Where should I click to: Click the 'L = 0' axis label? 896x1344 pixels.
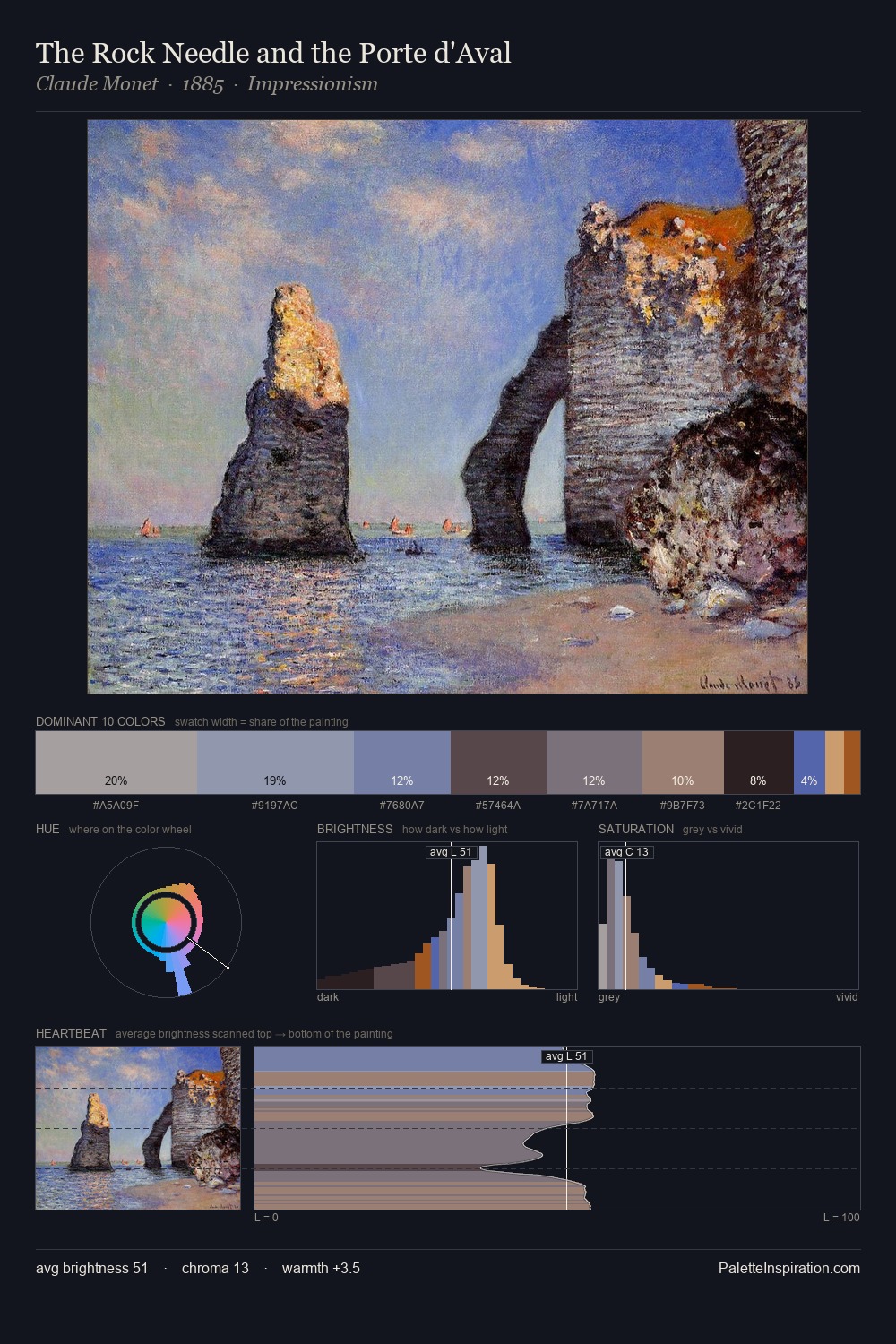coord(266,1218)
